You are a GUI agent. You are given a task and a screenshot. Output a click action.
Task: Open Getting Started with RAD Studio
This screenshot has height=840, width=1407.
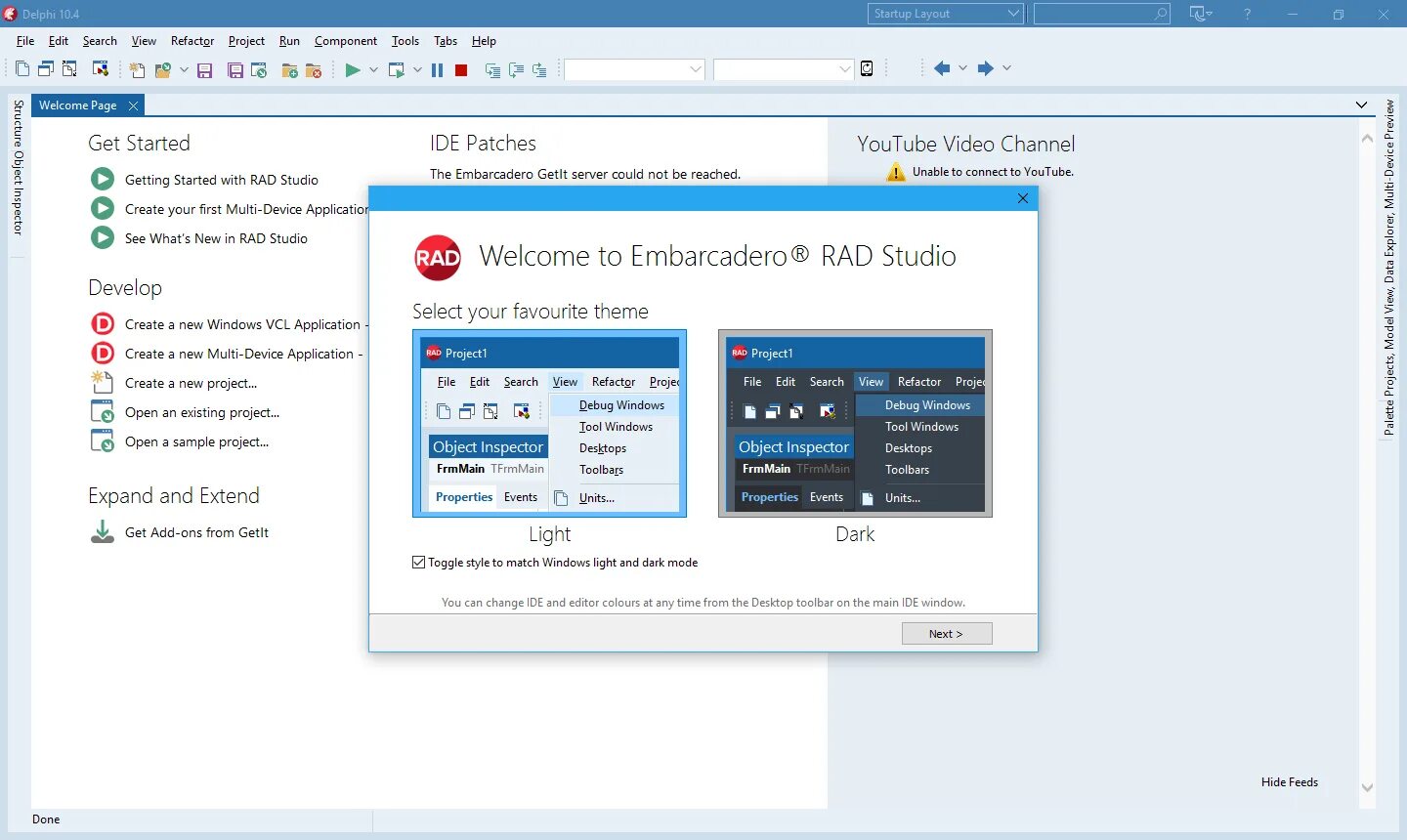[x=222, y=180]
